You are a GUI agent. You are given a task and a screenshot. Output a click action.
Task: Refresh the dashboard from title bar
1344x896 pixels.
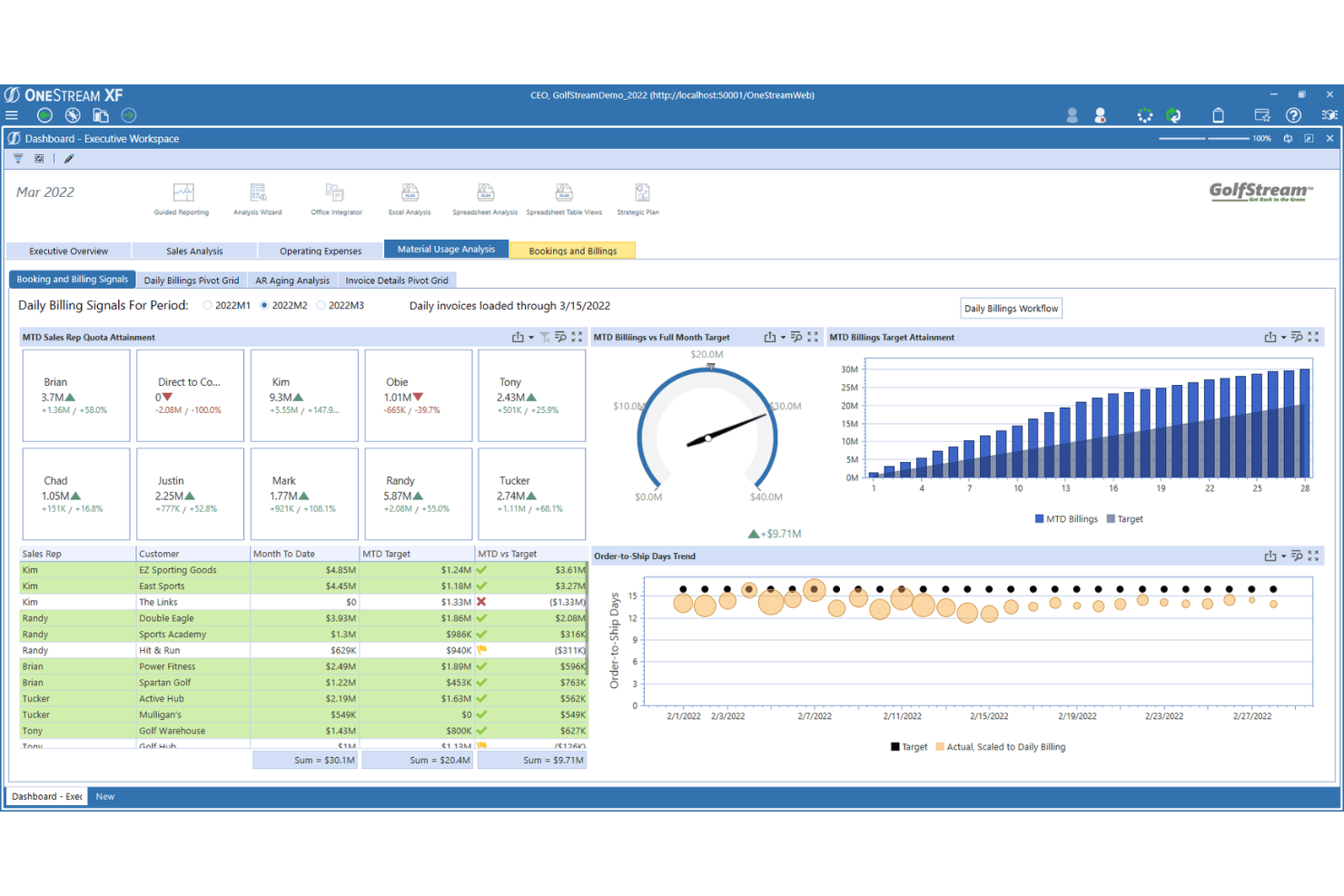1288,139
